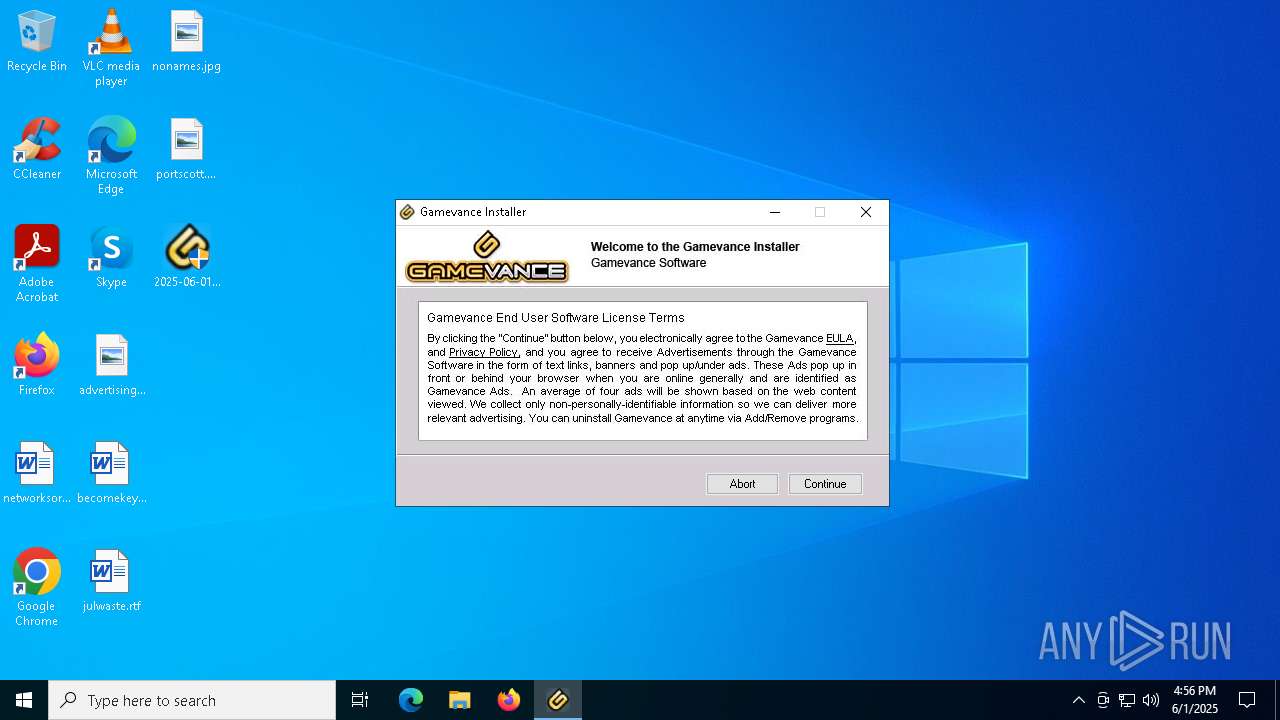Click 'Gamevance End User Software License Terms' text

[556, 318]
